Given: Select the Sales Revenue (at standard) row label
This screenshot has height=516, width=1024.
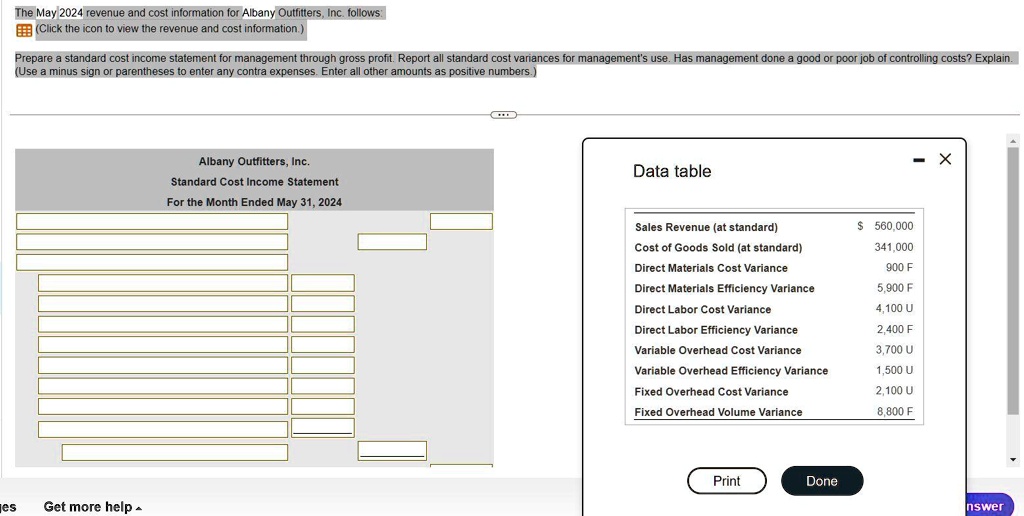Looking at the screenshot, I should (706, 227).
